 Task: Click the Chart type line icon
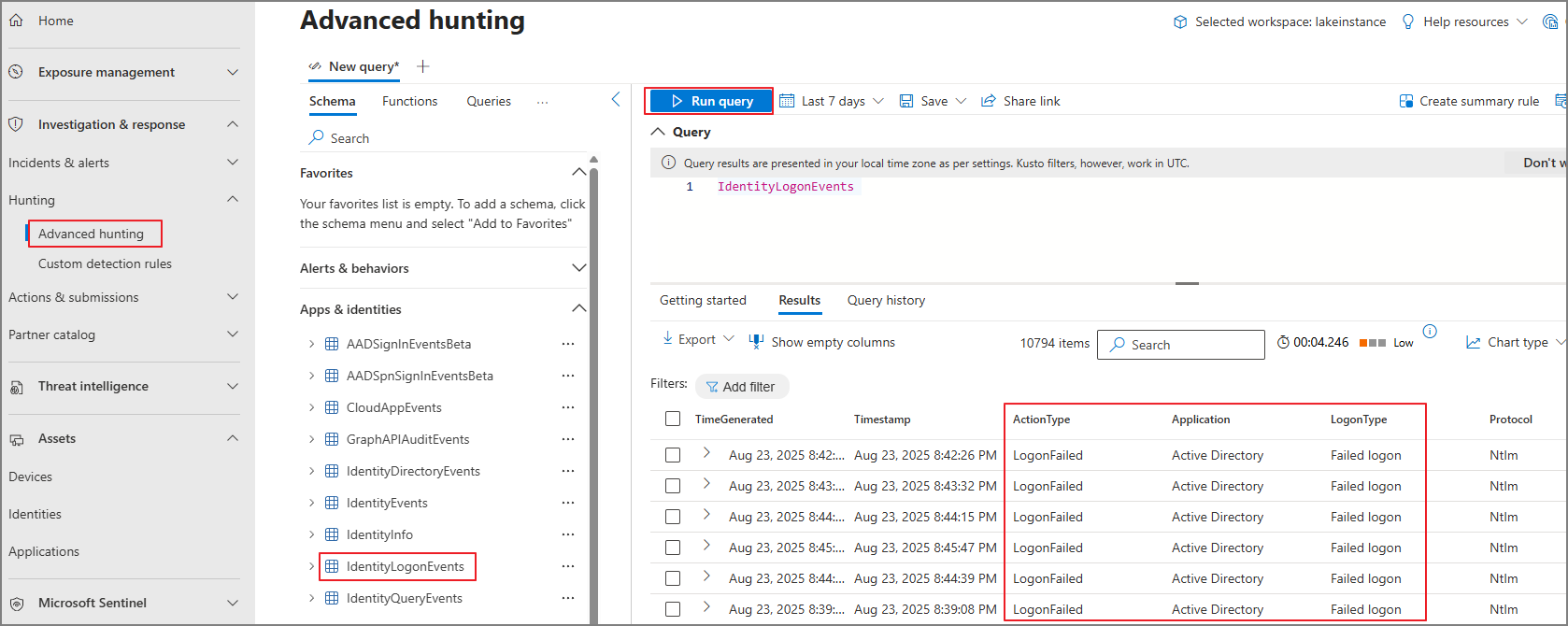(x=1474, y=343)
